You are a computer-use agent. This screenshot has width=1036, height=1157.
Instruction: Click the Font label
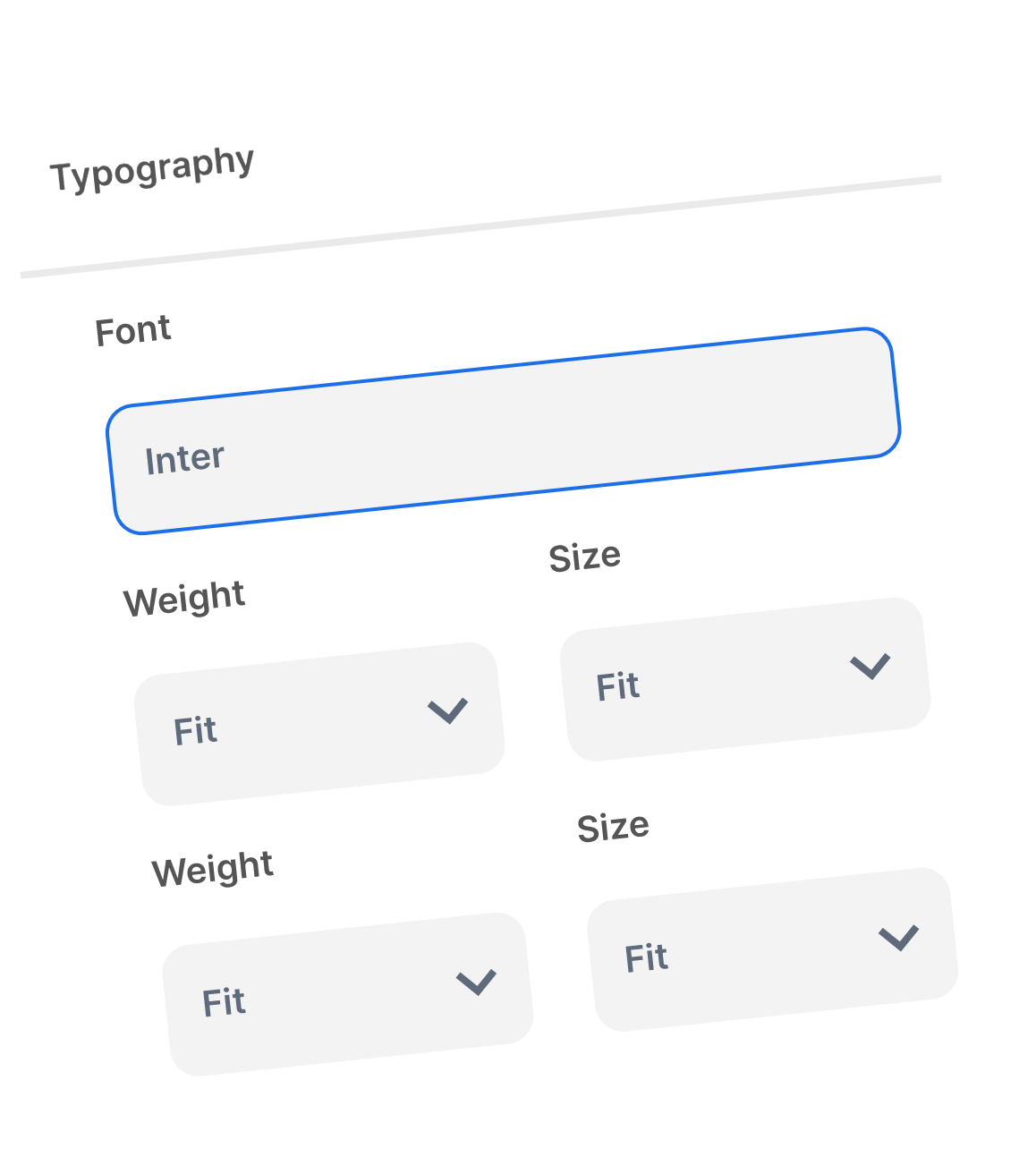133,331
